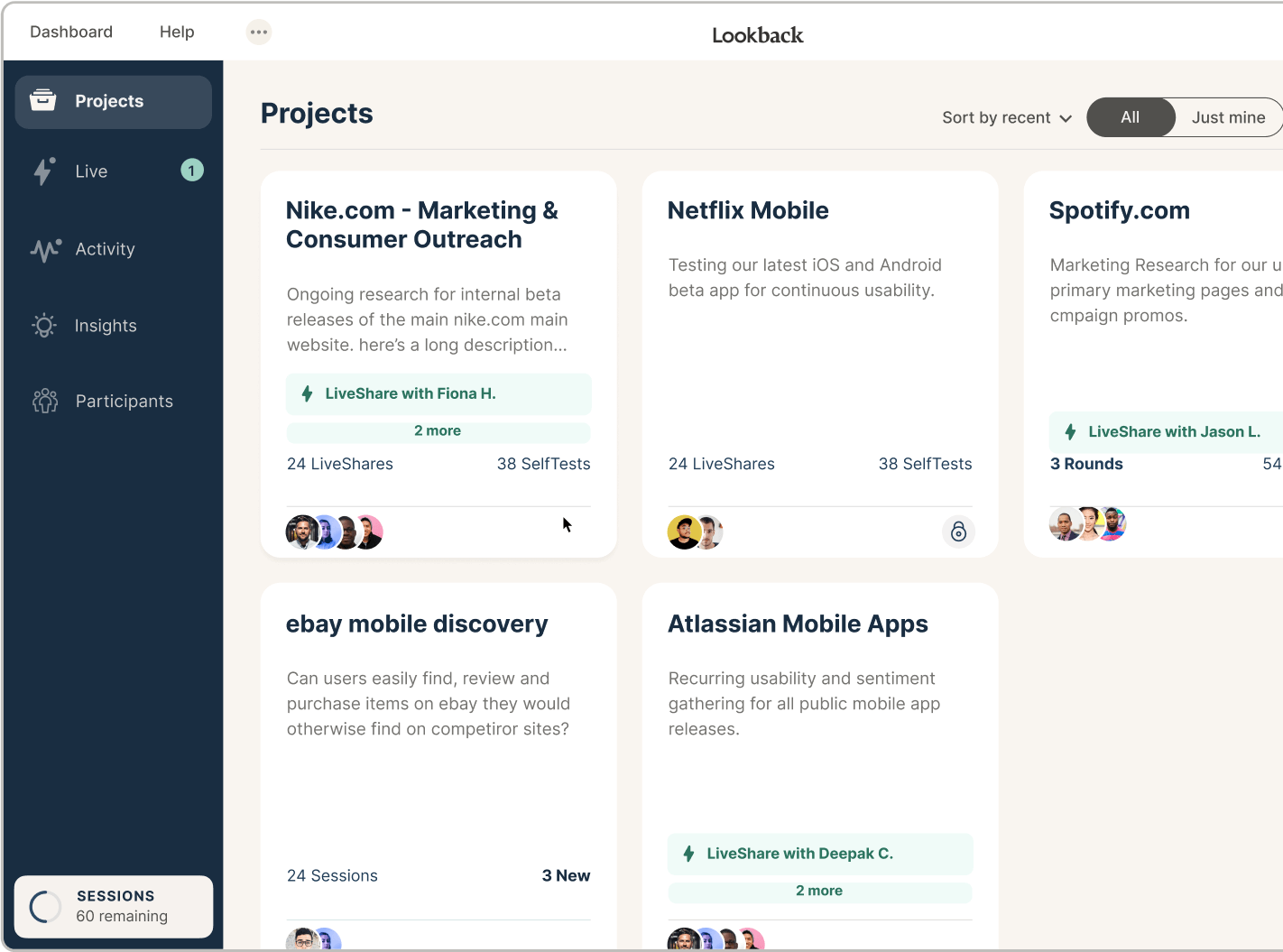Viewport: 1283px width, 952px height.
Task: Expand the 2 more LiveShares under Atlassian Mobile Apps
Action: coord(819,891)
